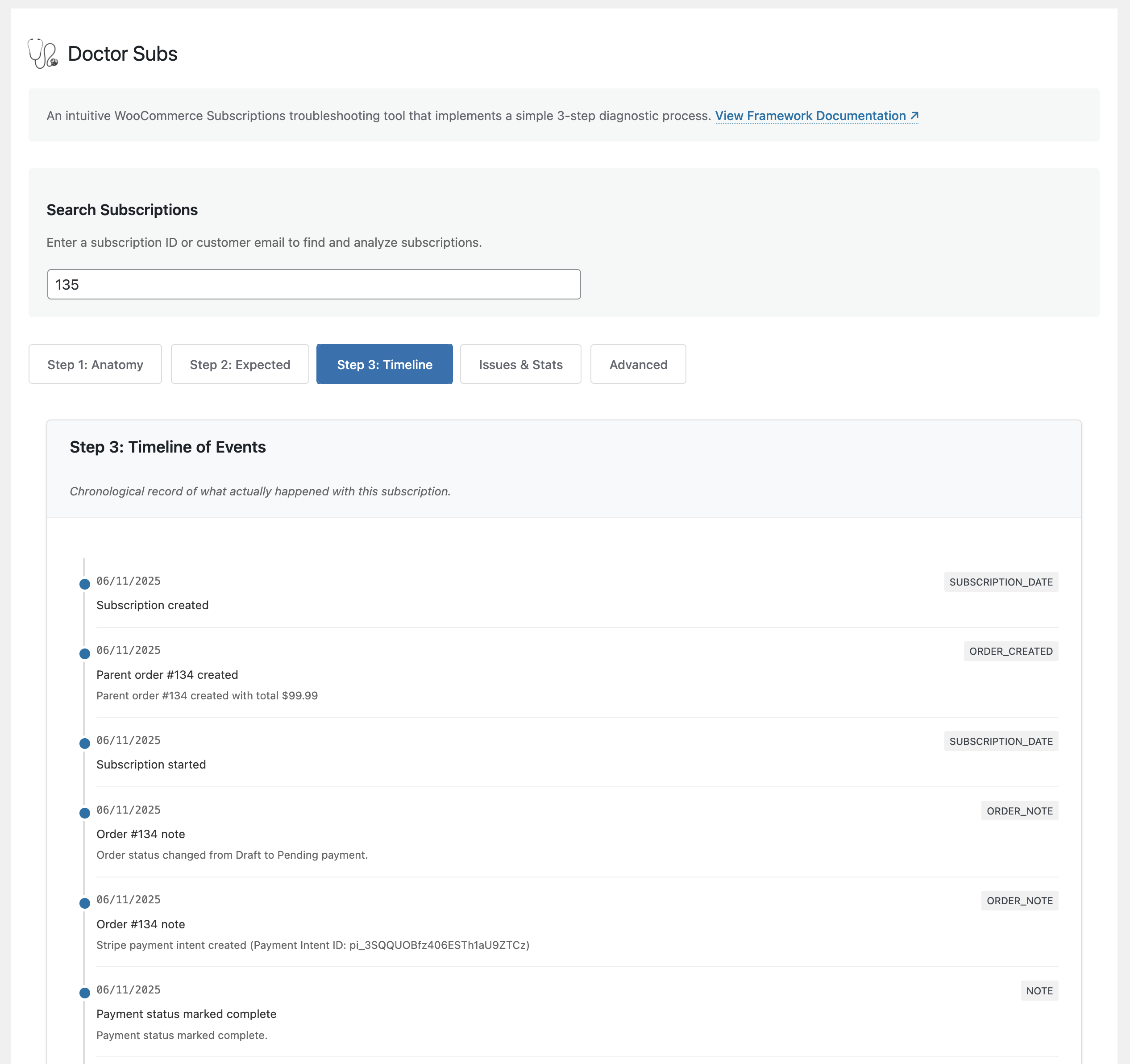Click the NOTE badge on payment event
Image resolution: width=1130 pixels, height=1064 pixels.
click(1039, 991)
